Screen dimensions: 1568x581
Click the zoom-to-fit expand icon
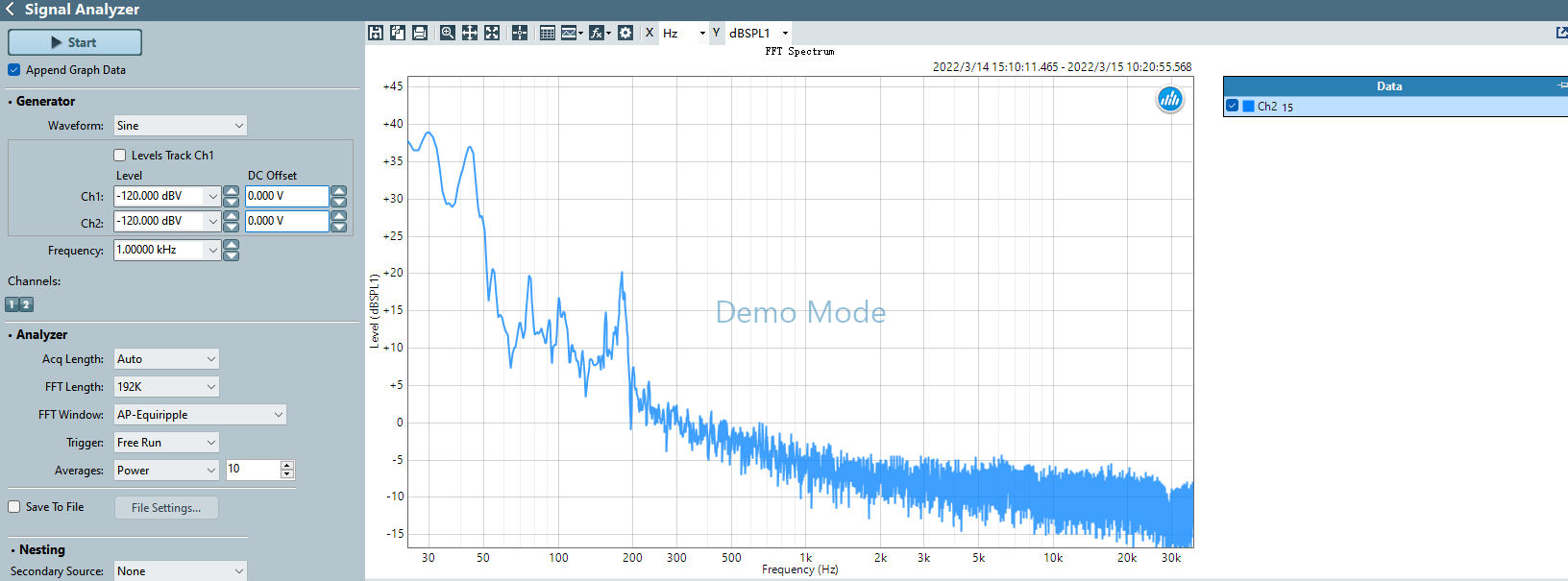click(x=492, y=33)
